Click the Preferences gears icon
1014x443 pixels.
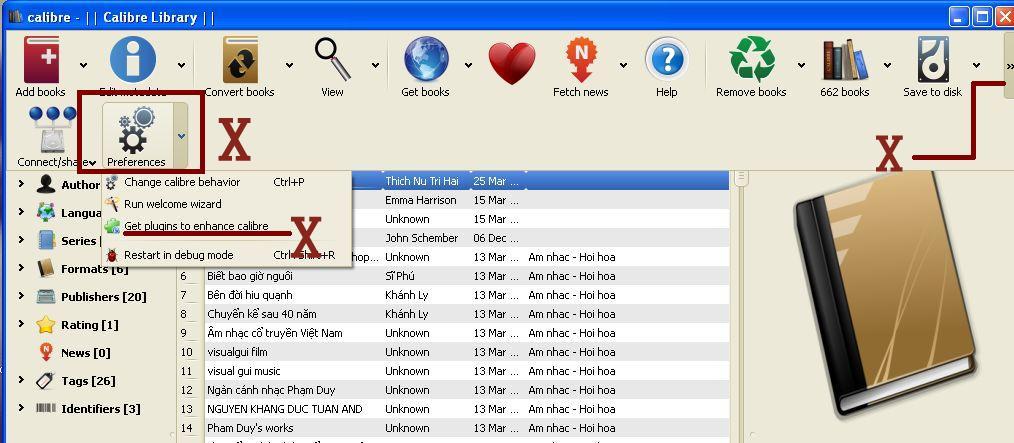click(136, 130)
